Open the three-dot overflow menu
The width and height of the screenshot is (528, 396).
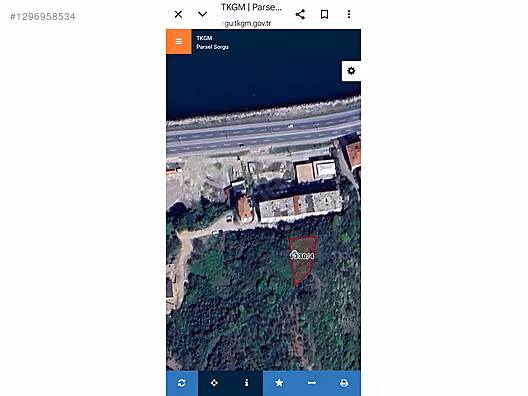click(349, 14)
